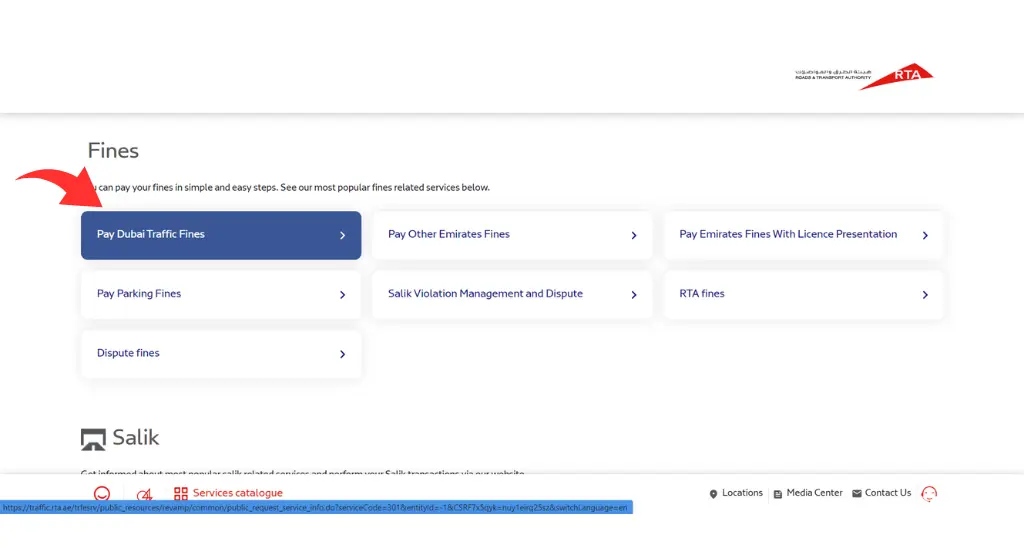This screenshot has width=1024, height=558.
Task: Open Pay Emirates Fines With Licence Presentation
Action: click(x=803, y=235)
